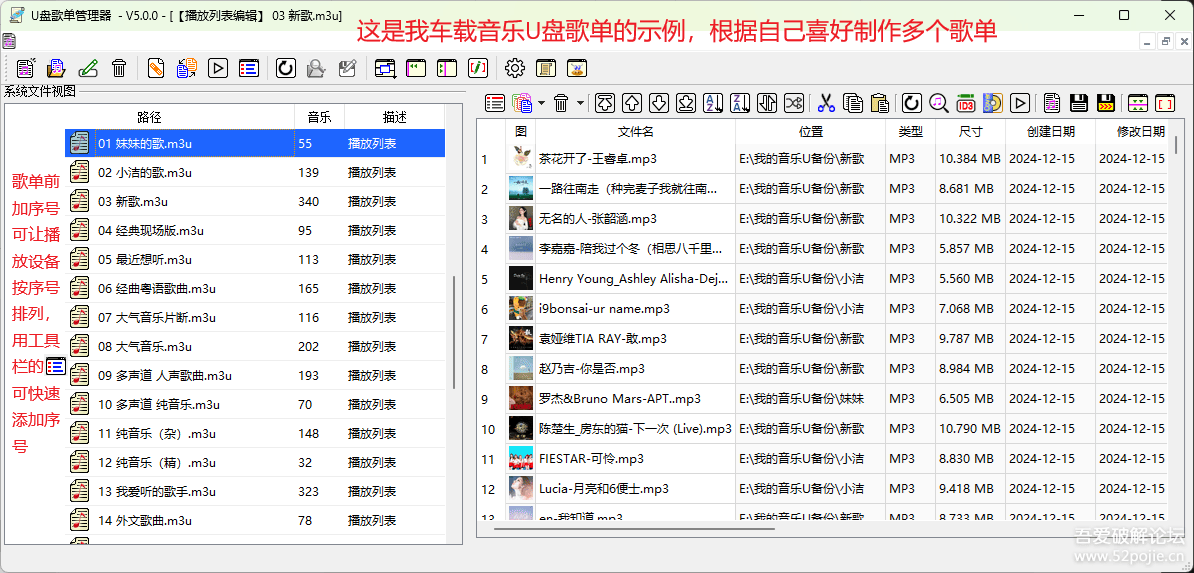Image resolution: width=1194 pixels, height=573 pixels.
Task: Open the ID3 tag editor icon
Action: pyautogui.click(x=966, y=102)
